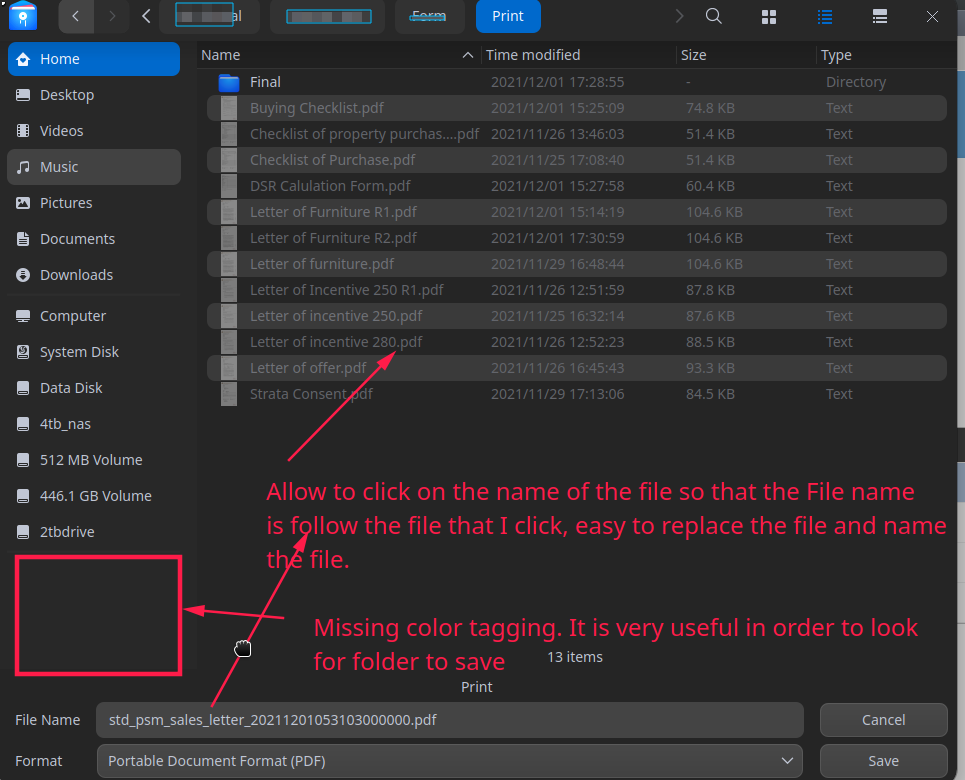Switch to icon grid view
The height and width of the screenshot is (780, 965).
pos(769,16)
